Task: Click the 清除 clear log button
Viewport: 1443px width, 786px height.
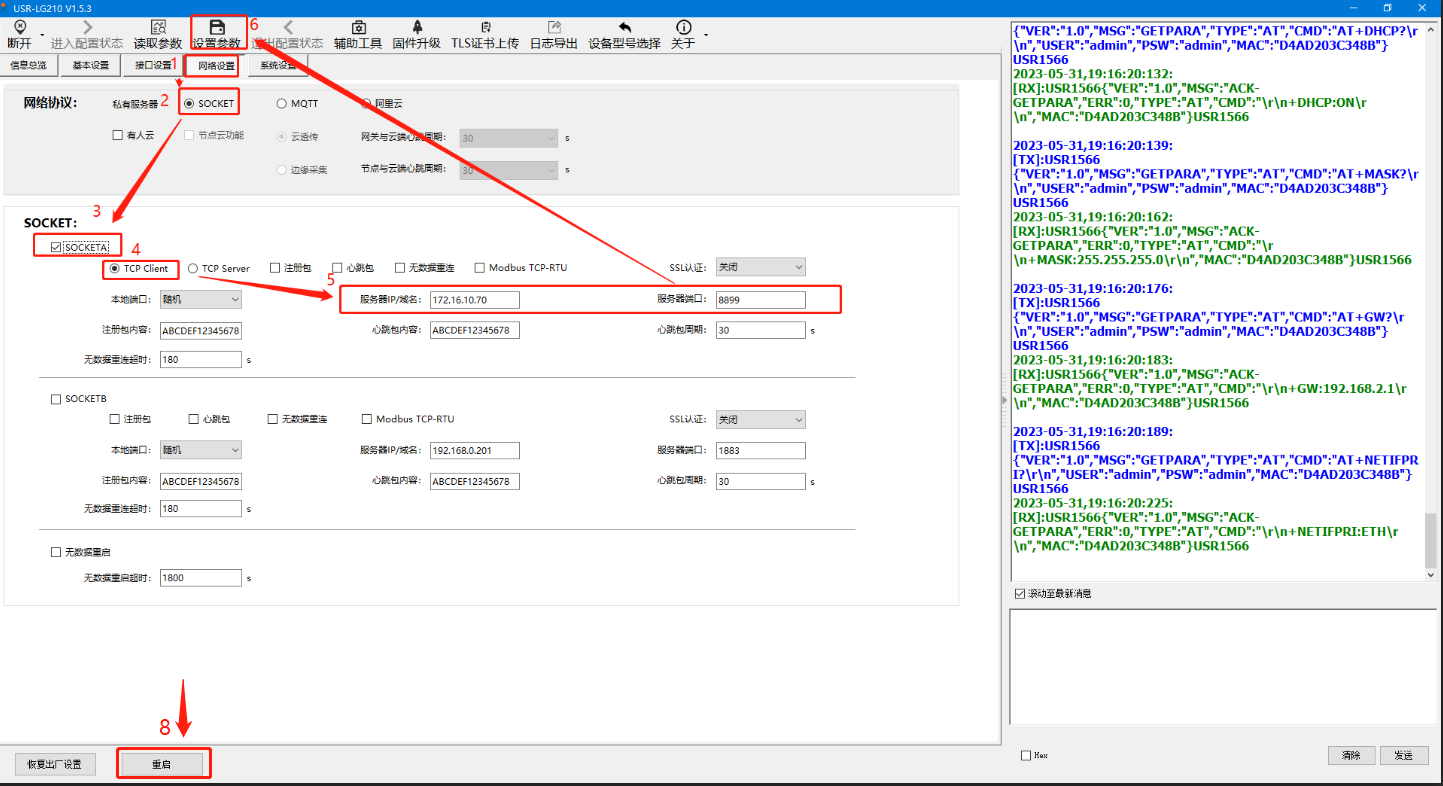Action: click(1351, 755)
